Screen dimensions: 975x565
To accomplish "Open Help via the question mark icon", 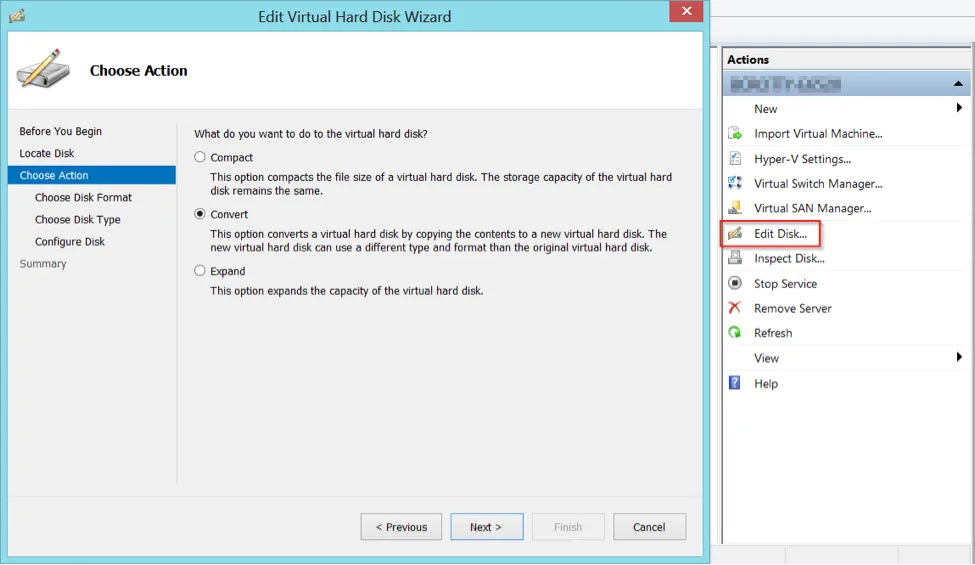I will pyautogui.click(x=735, y=383).
